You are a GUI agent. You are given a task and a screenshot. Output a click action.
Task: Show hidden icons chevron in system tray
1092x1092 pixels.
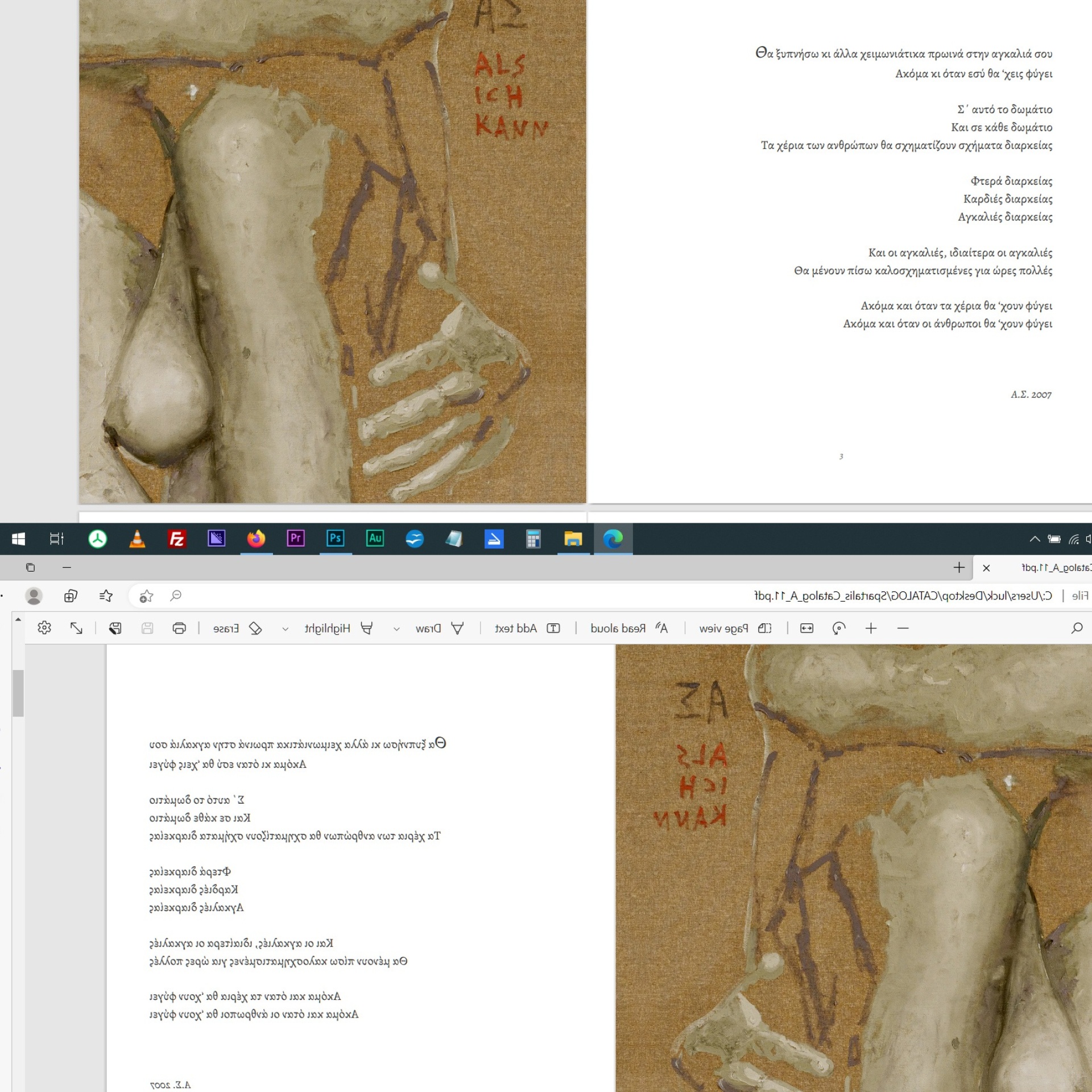pyautogui.click(x=1035, y=539)
